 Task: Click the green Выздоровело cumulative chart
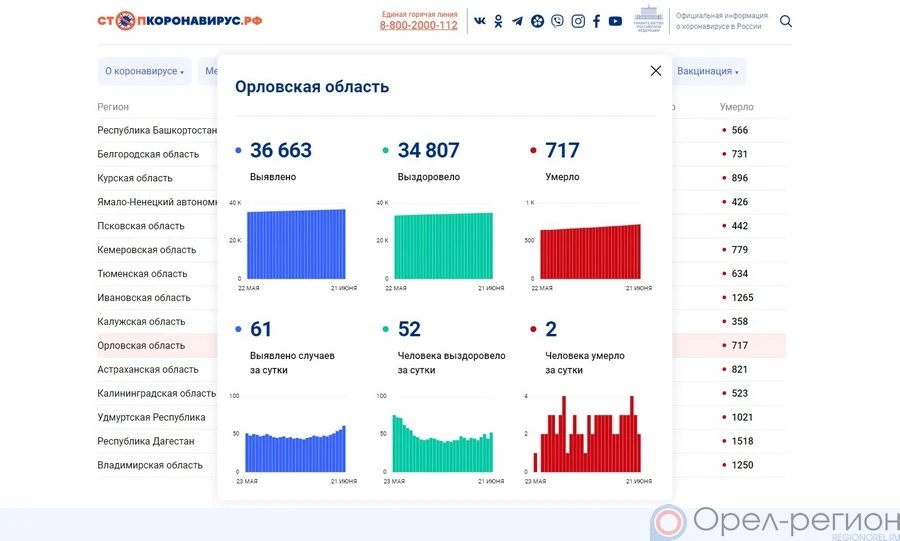pyautogui.click(x=443, y=245)
